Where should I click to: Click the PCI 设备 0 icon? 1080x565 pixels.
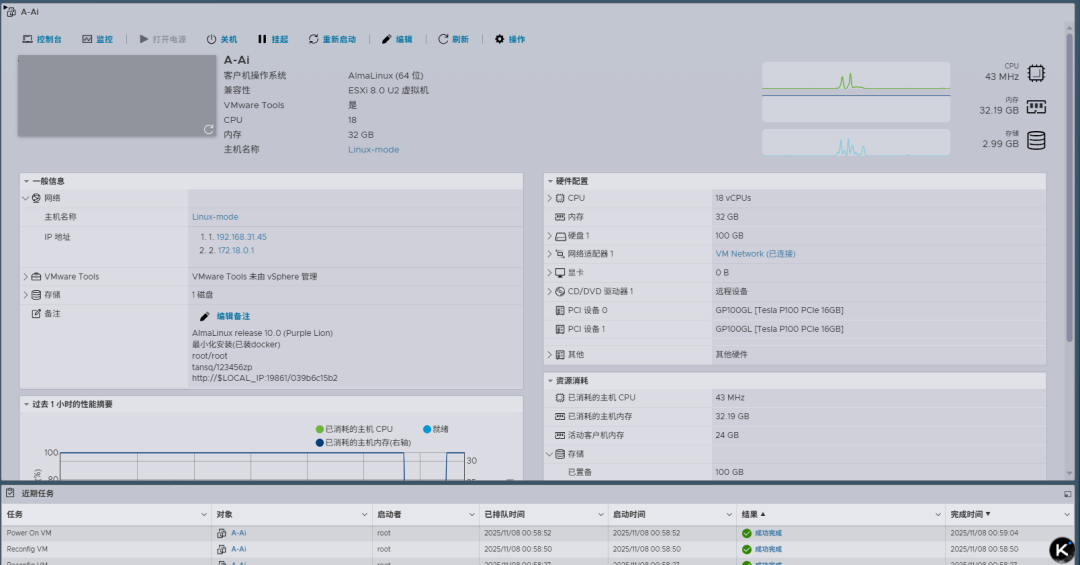coord(560,311)
